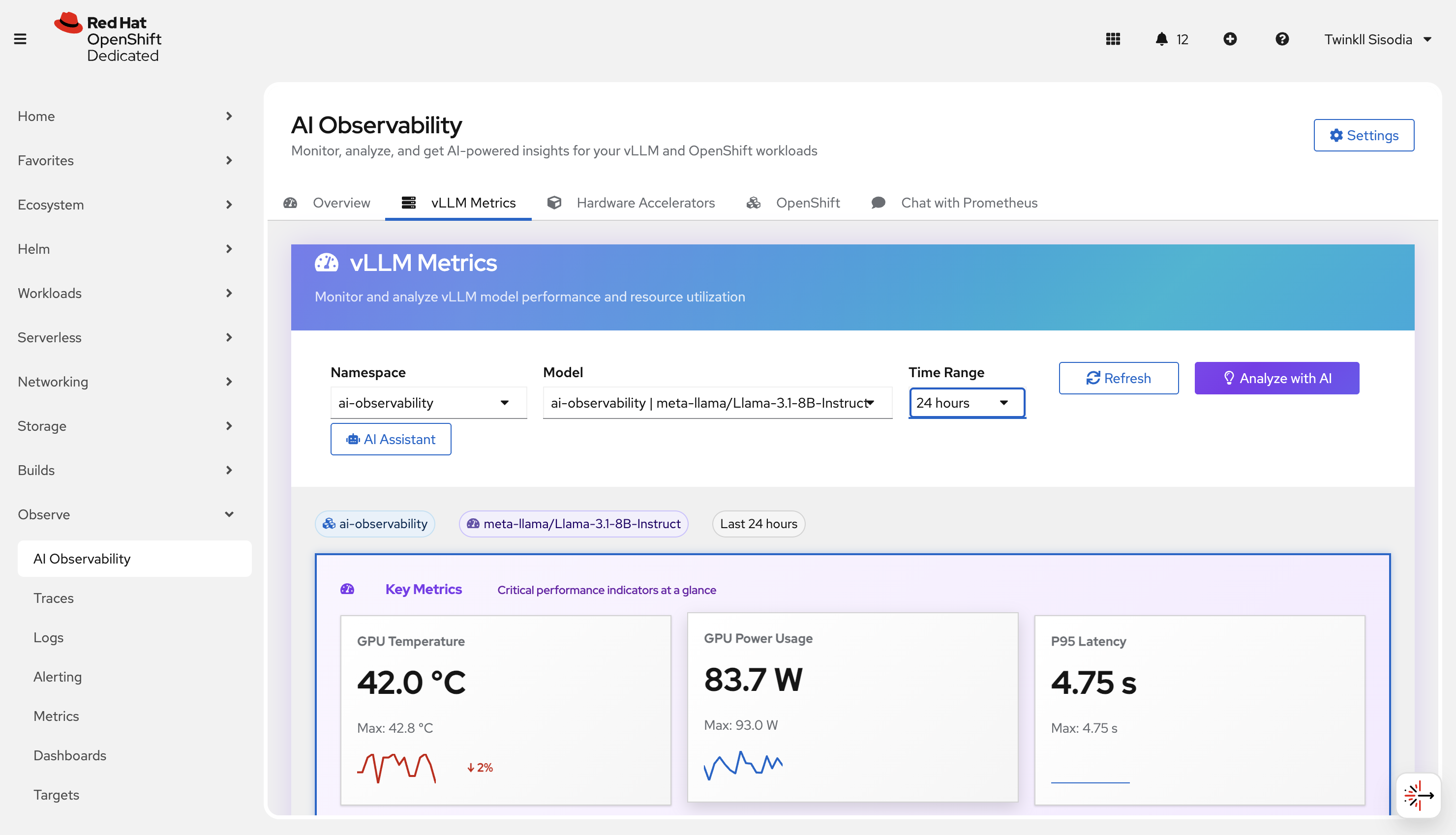The height and width of the screenshot is (835, 1456).
Task: Click the Analyze with AI button
Action: tap(1276, 378)
